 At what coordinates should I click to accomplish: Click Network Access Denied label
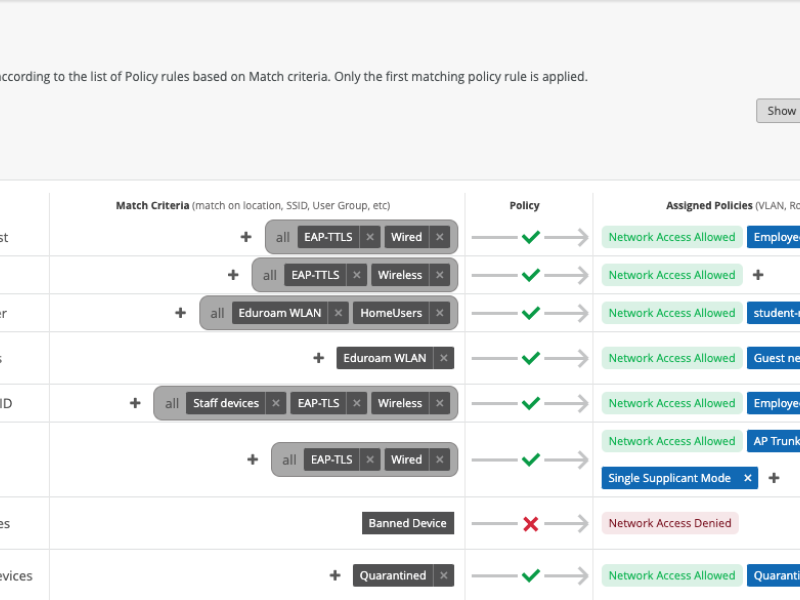pos(670,523)
